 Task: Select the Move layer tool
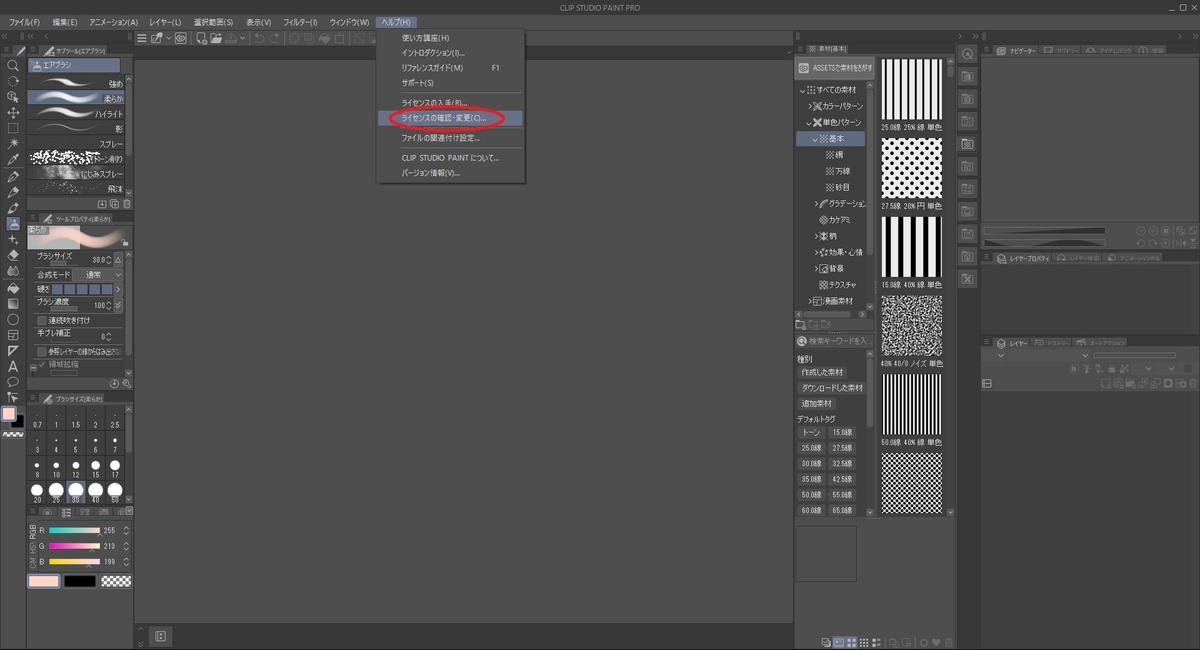(13, 112)
